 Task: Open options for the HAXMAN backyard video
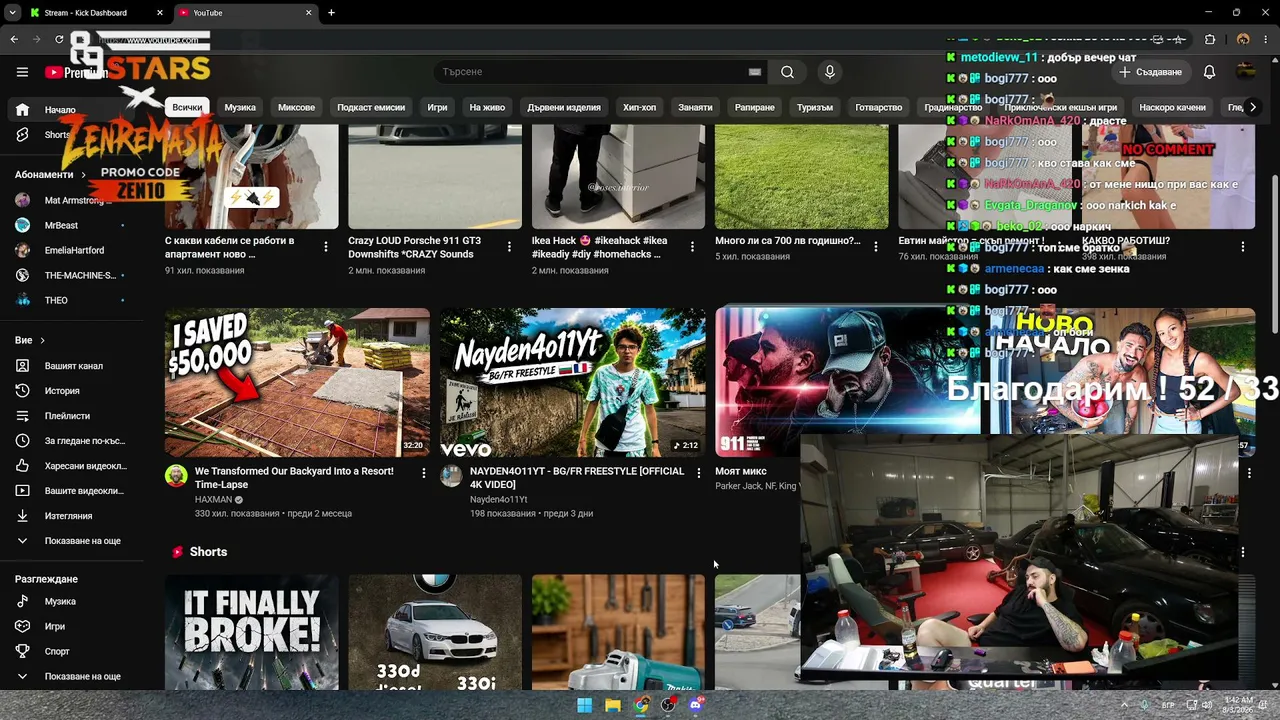423,473
